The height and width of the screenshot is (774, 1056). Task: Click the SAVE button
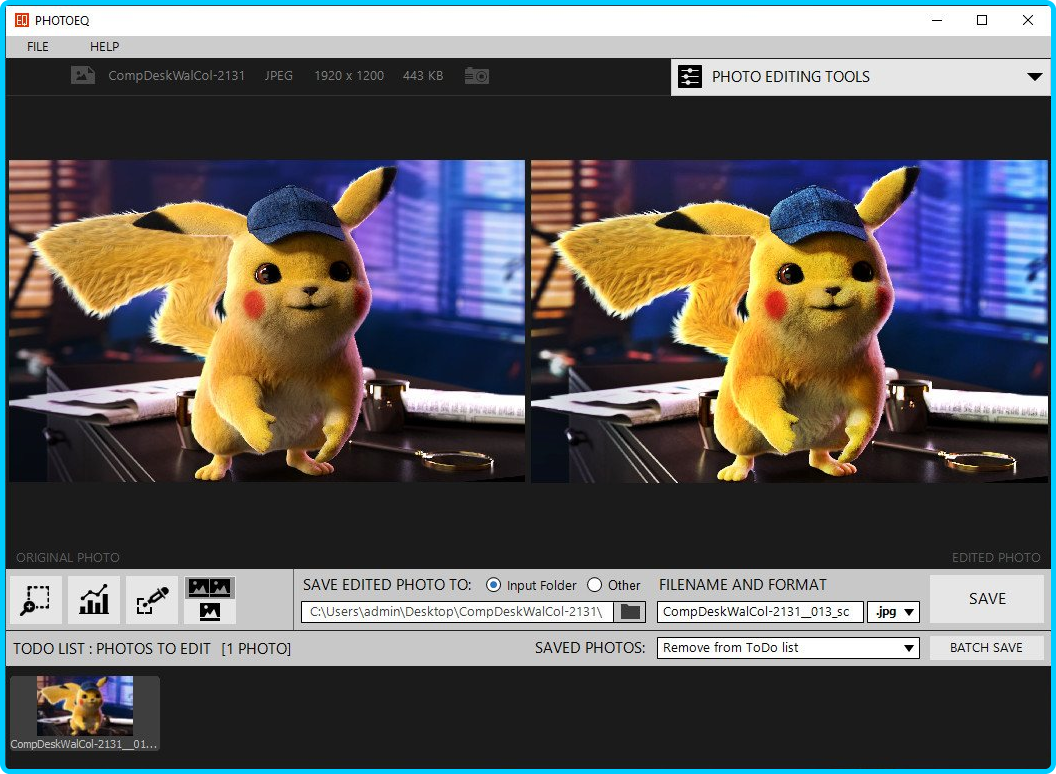click(987, 599)
